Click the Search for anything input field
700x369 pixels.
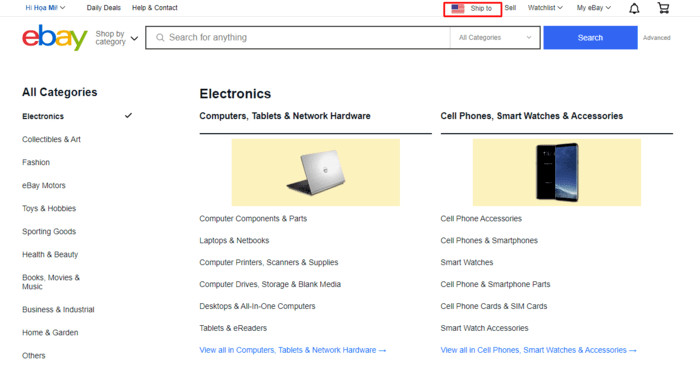298,37
